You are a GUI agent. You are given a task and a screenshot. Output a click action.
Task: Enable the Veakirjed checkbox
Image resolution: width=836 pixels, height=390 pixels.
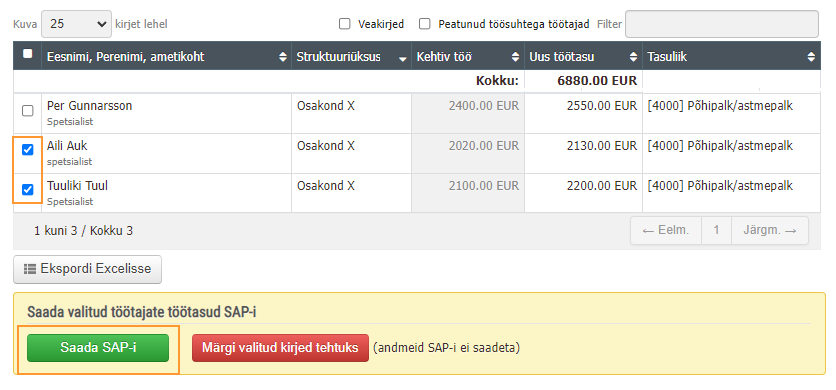[345, 24]
